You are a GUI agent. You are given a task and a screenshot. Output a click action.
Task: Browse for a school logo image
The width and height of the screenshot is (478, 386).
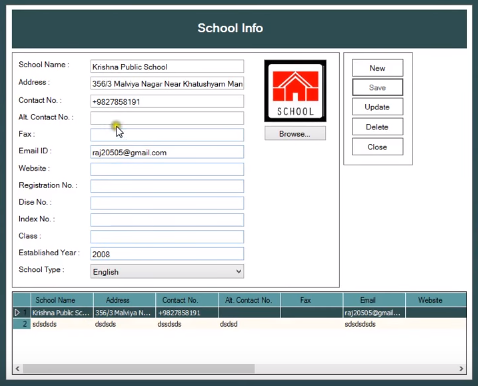coord(295,134)
